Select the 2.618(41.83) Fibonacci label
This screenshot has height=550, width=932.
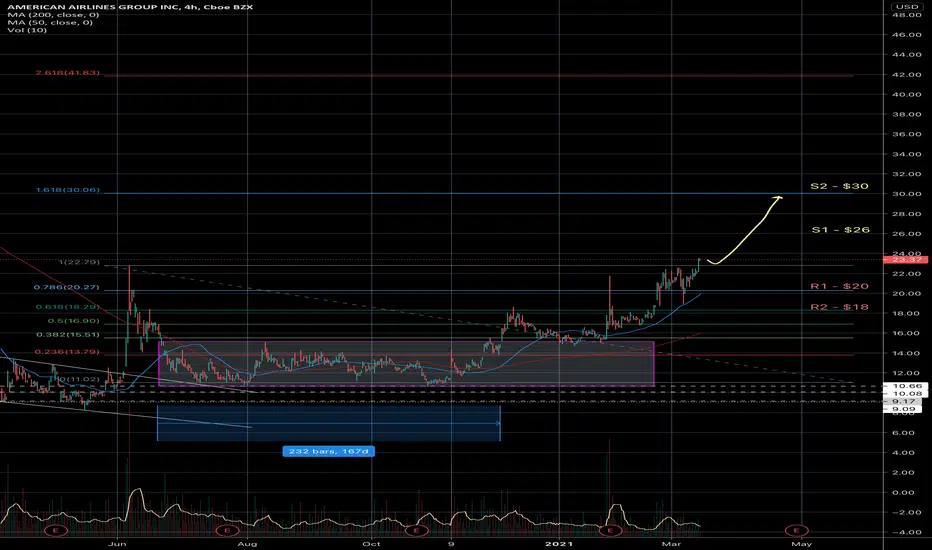tap(67, 73)
